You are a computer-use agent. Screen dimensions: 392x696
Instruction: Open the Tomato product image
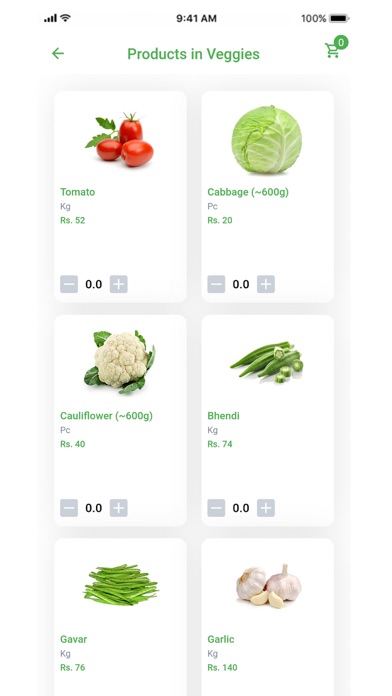[120, 140]
